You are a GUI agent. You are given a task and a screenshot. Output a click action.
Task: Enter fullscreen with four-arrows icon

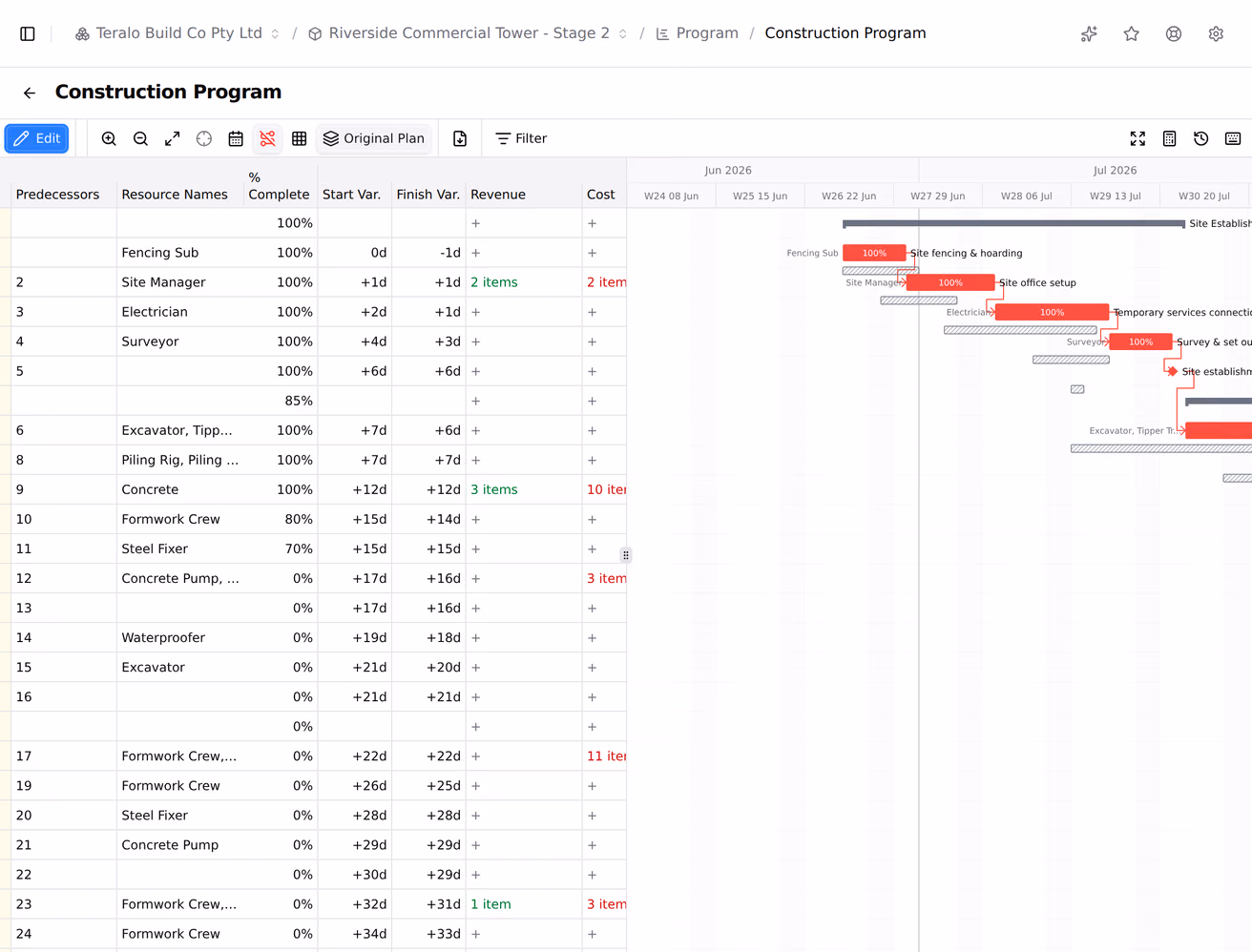(1137, 138)
